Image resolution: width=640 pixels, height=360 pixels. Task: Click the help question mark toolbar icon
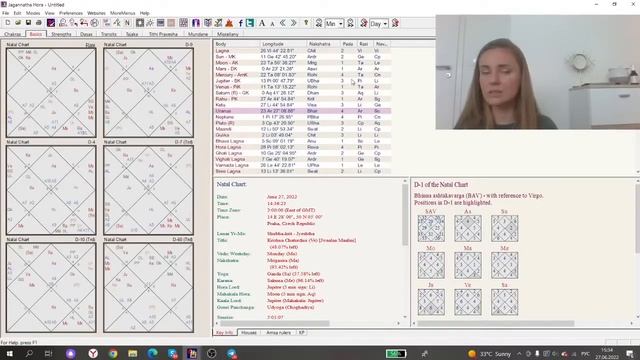pos(306,23)
